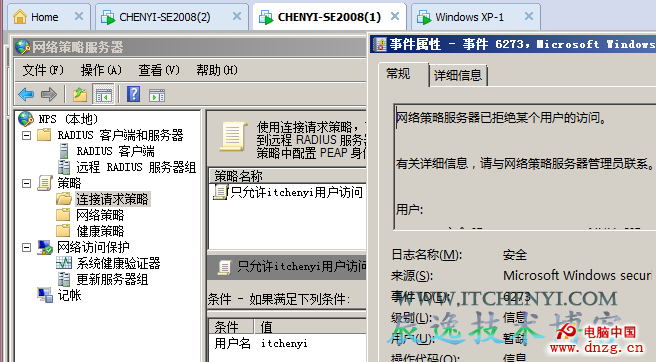The image size is (656, 362).
Task: Select 网络策略 folder in tree
Action: coord(100,215)
